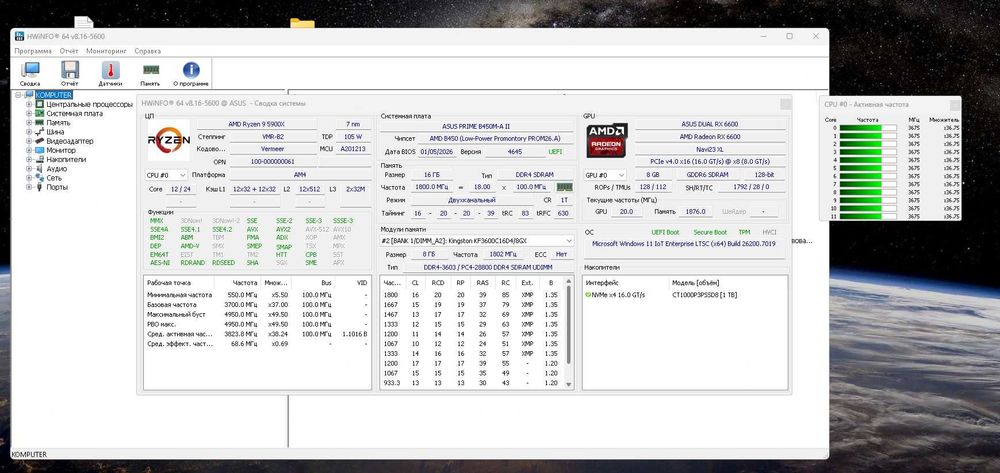Click the AVX2 feature flag
Image resolution: width=1000 pixels, height=473 pixels.
click(283, 229)
